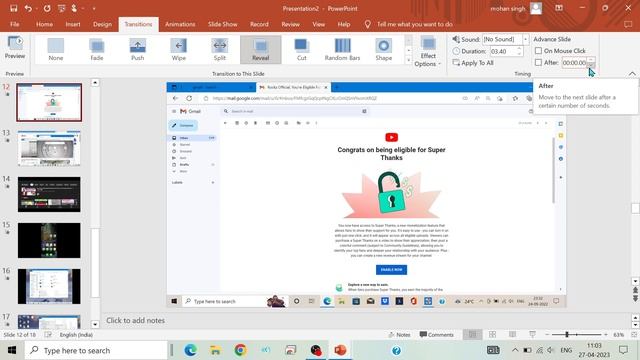Click the Redo icon in title bar
Screen dimensions: 640x360
(x=47, y=8)
